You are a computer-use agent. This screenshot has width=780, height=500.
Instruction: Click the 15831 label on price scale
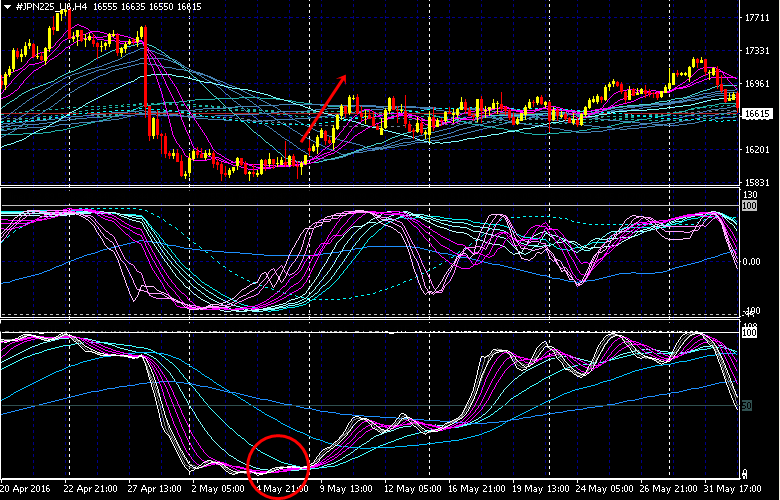(756, 182)
